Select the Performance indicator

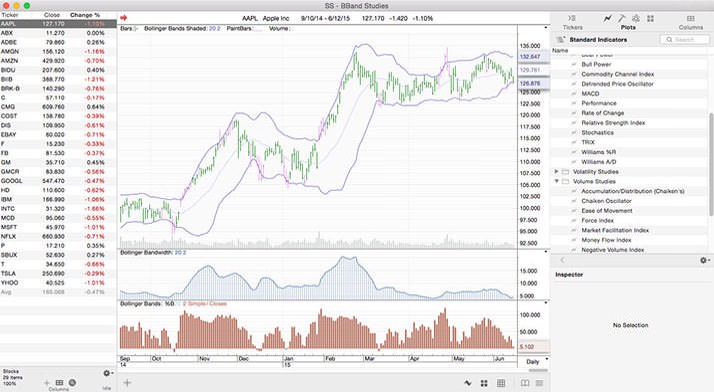coord(599,103)
